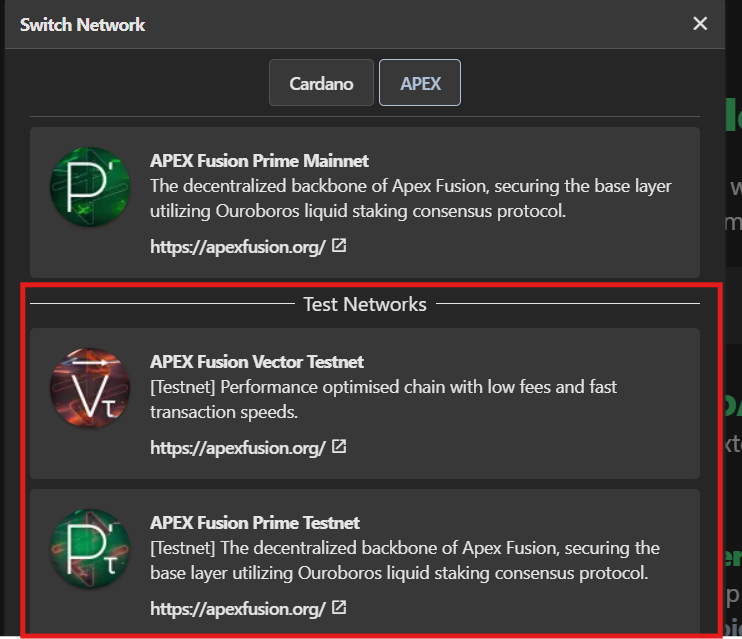Close the Switch Network dialog
Screen dimensions: 742x639
click(x=700, y=24)
